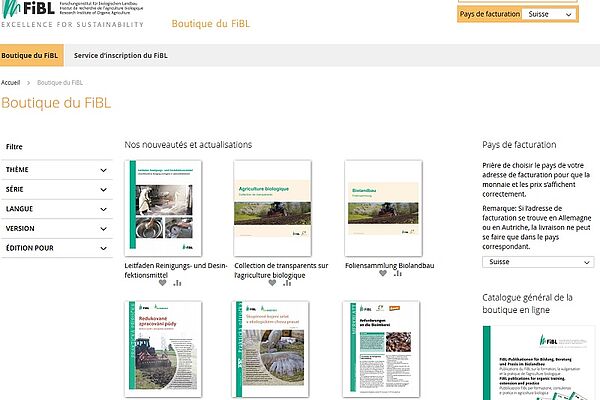Open the Biolandbau Foliensammlung cover thumbnail

[x=383, y=208]
